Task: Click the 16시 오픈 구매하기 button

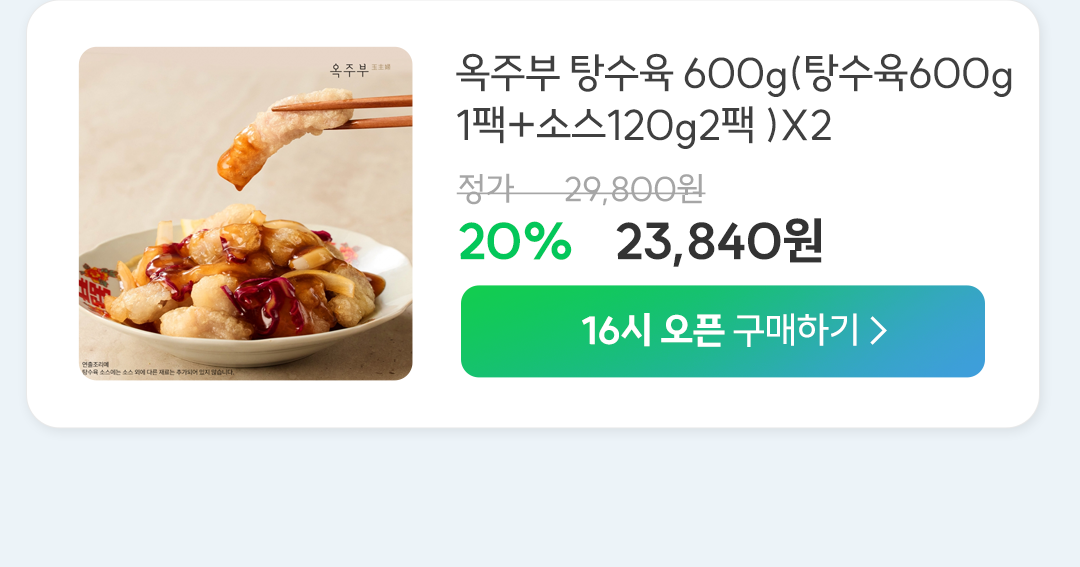Action: 723,331
